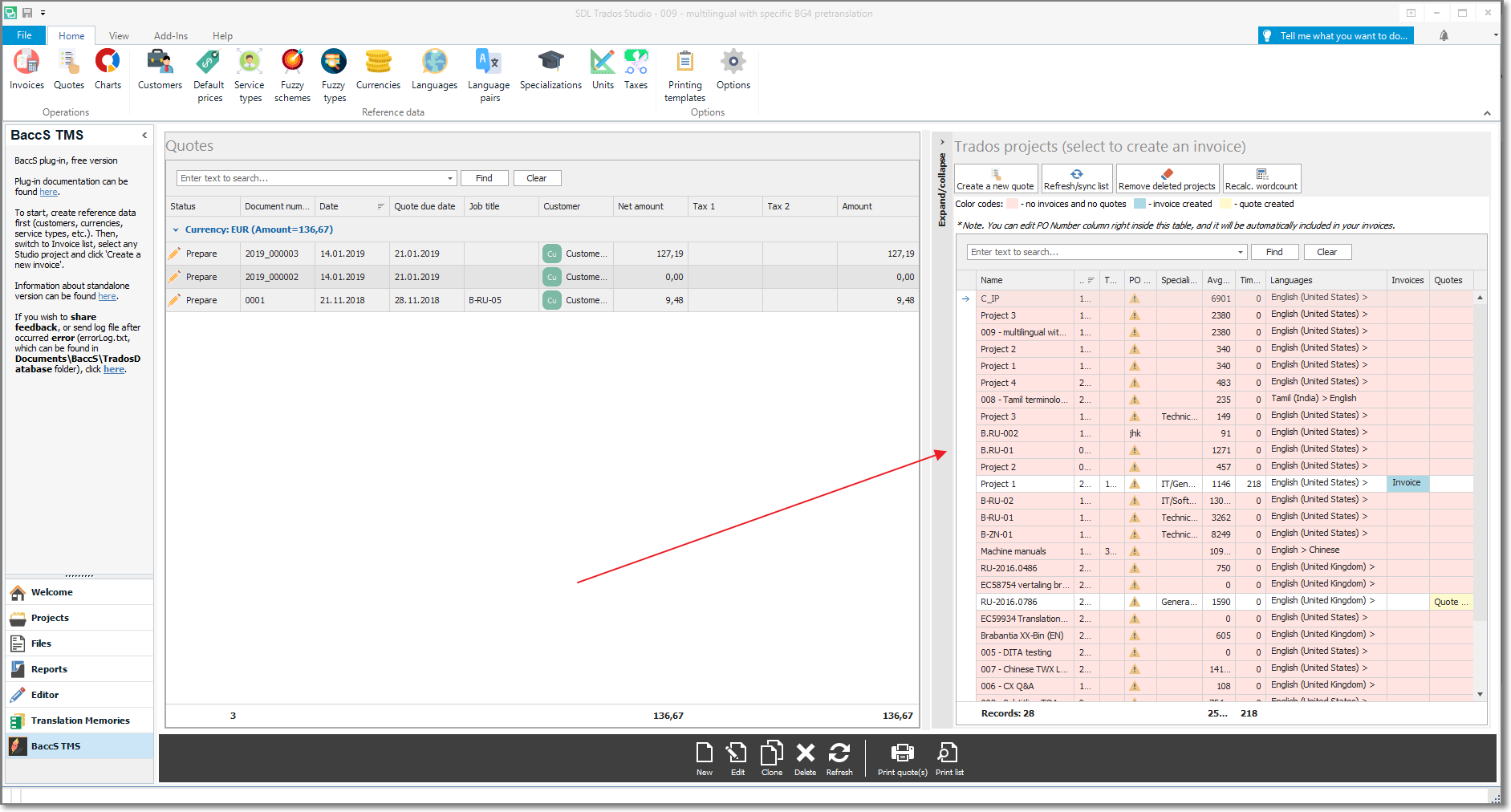Open the Editor view
Image resolution: width=1511 pixels, height=812 pixels.
pos(79,695)
